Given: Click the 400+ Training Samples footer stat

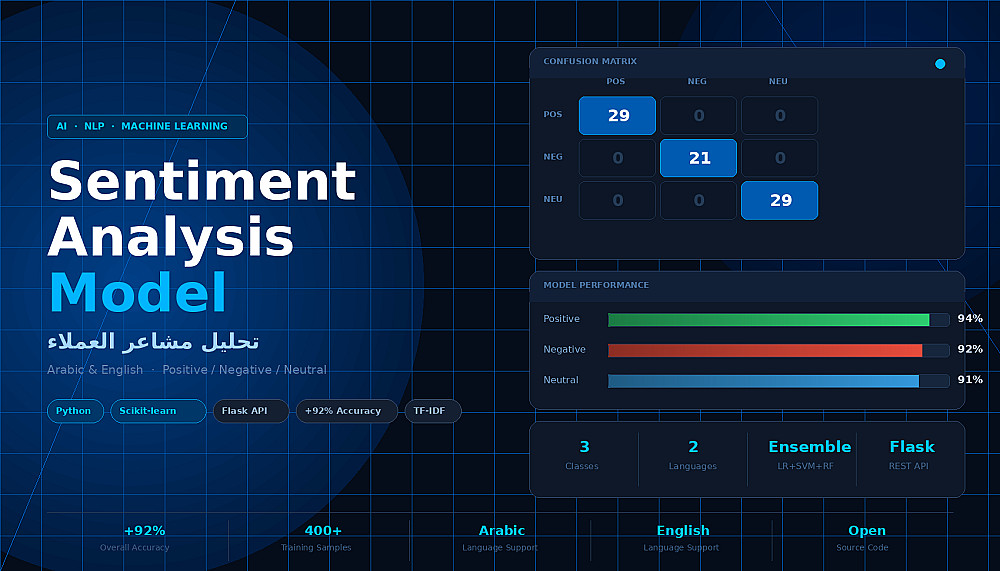Looking at the screenshot, I should coord(318,538).
